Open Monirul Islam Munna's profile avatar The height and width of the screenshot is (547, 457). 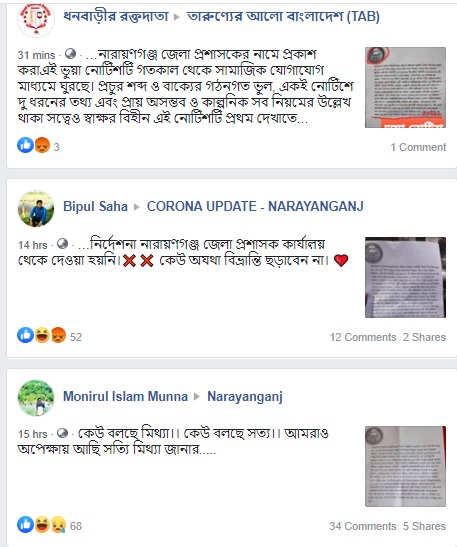tap(36, 398)
